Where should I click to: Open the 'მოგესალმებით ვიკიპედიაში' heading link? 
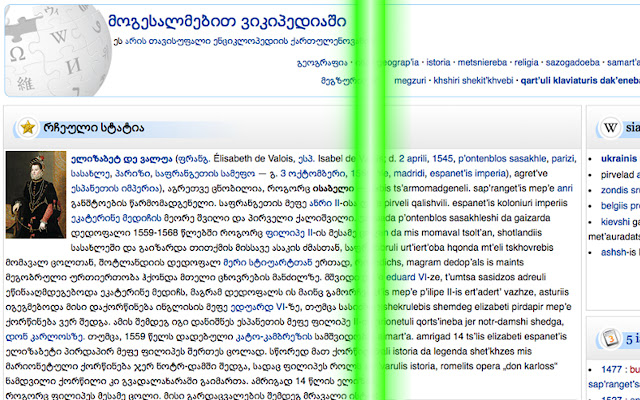click(227, 21)
